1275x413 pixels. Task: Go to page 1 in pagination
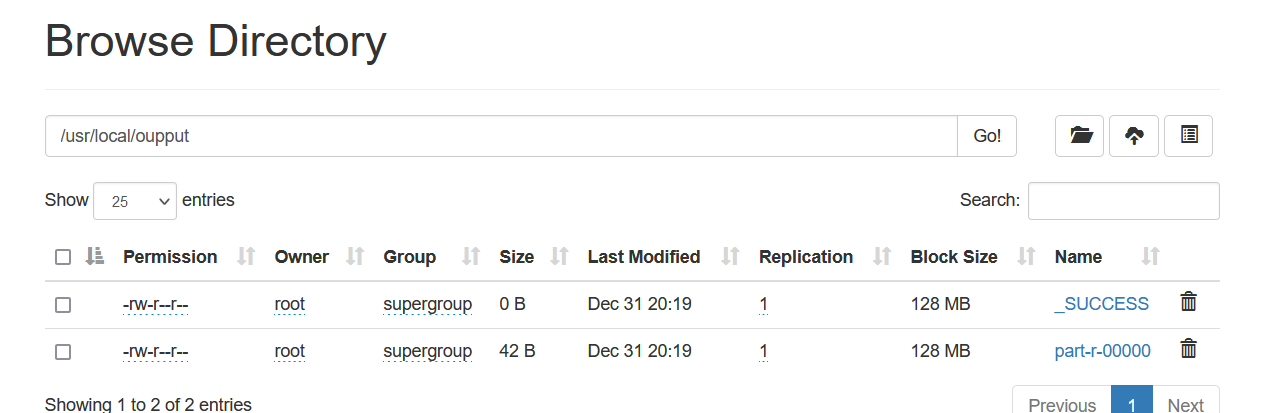click(x=1132, y=402)
